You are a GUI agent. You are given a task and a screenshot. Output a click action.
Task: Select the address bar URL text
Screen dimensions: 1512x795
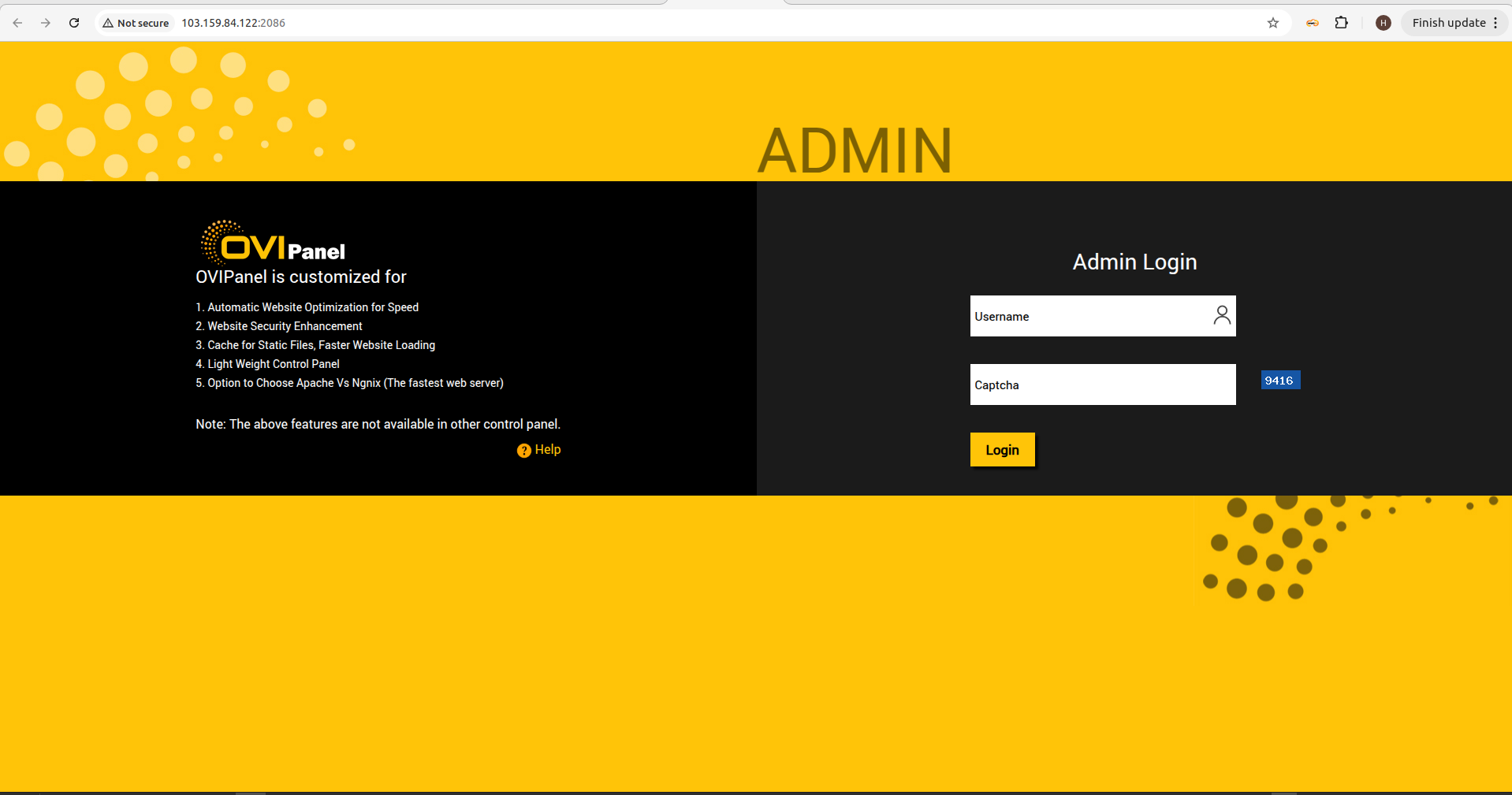click(233, 23)
